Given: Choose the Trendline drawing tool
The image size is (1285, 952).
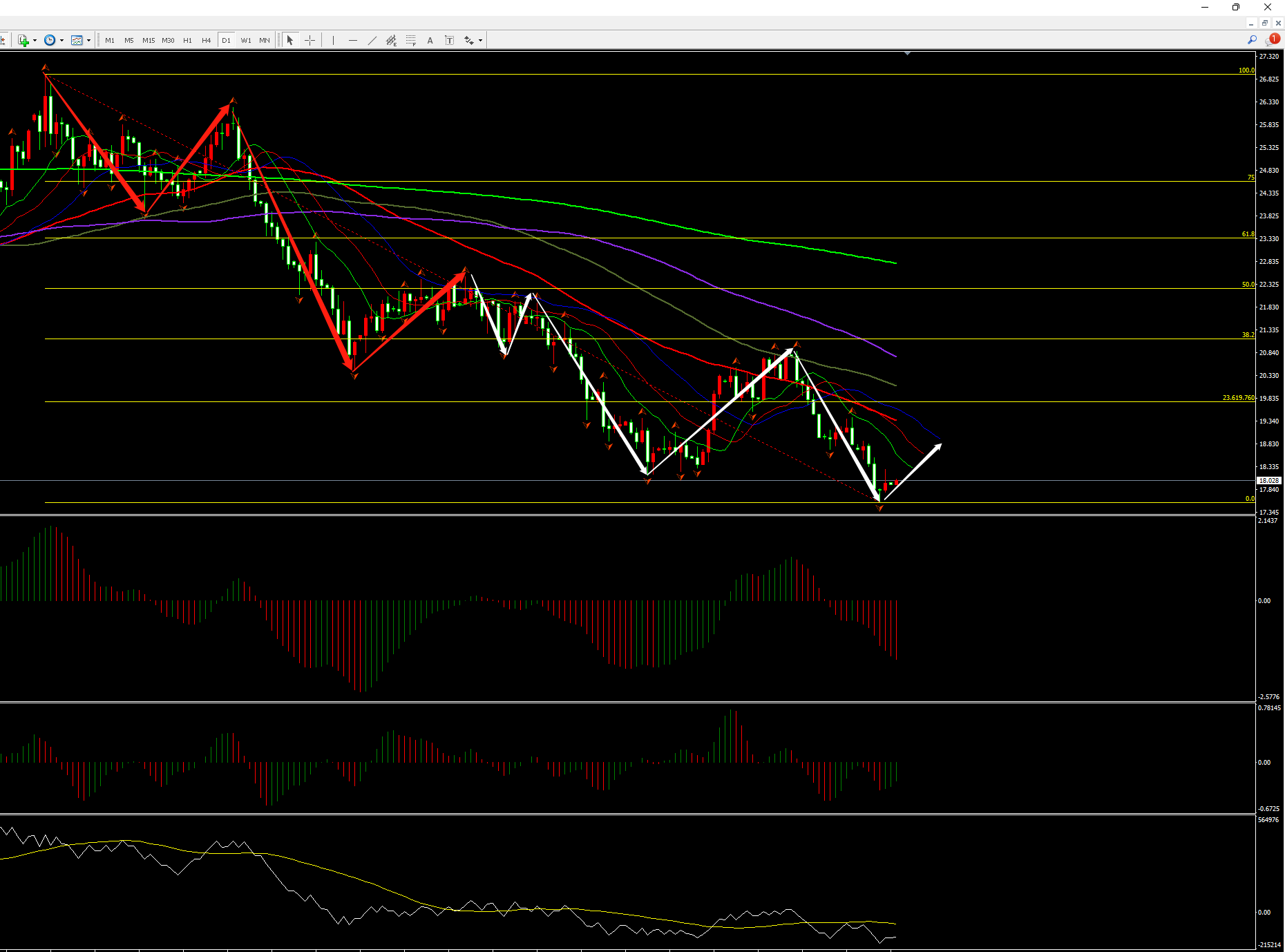Looking at the screenshot, I should (x=372, y=41).
